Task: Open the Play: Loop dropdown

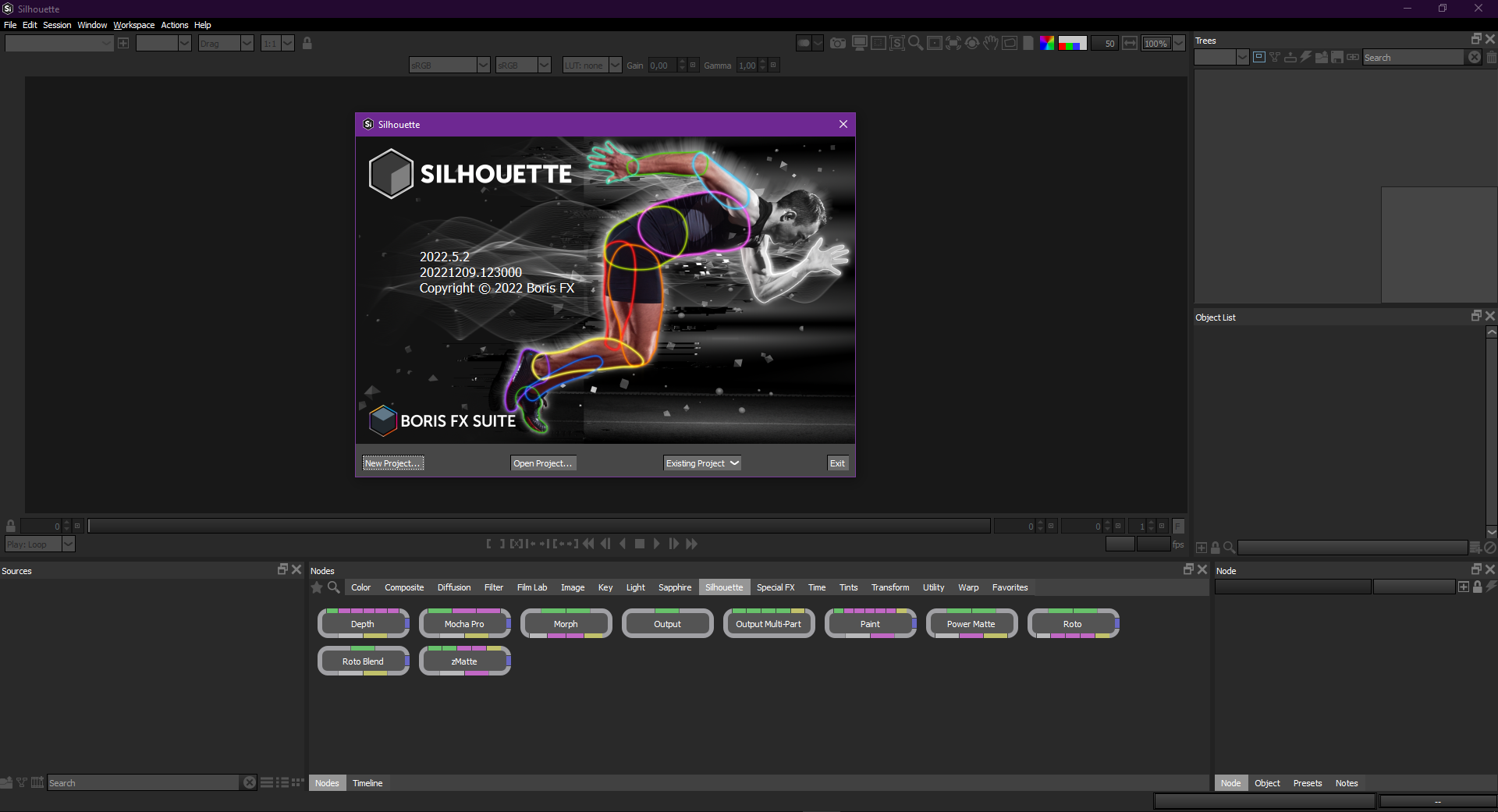Action: point(40,544)
